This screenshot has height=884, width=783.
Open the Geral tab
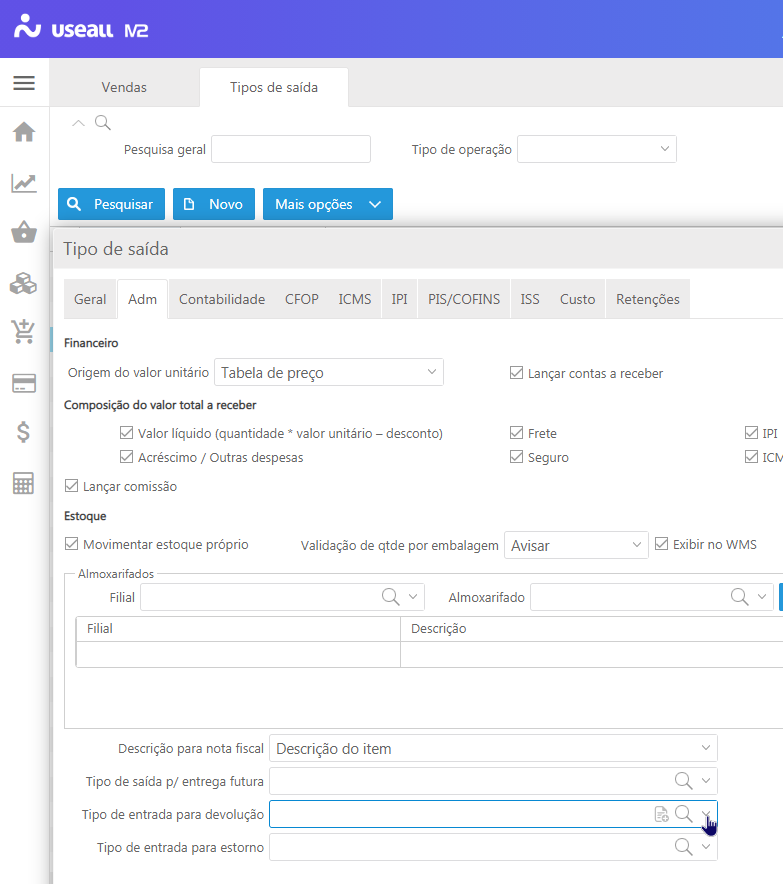click(x=90, y=299)
